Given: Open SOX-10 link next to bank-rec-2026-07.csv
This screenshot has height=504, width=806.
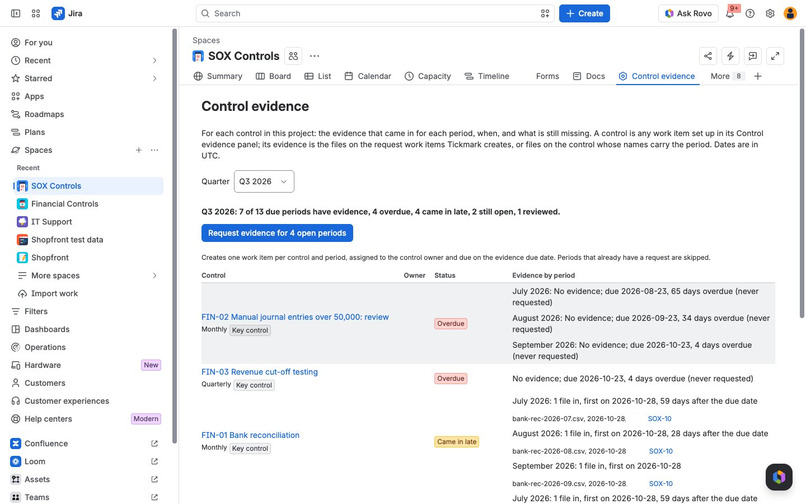Looking at the screenshot, I should [x=660, y=419].
